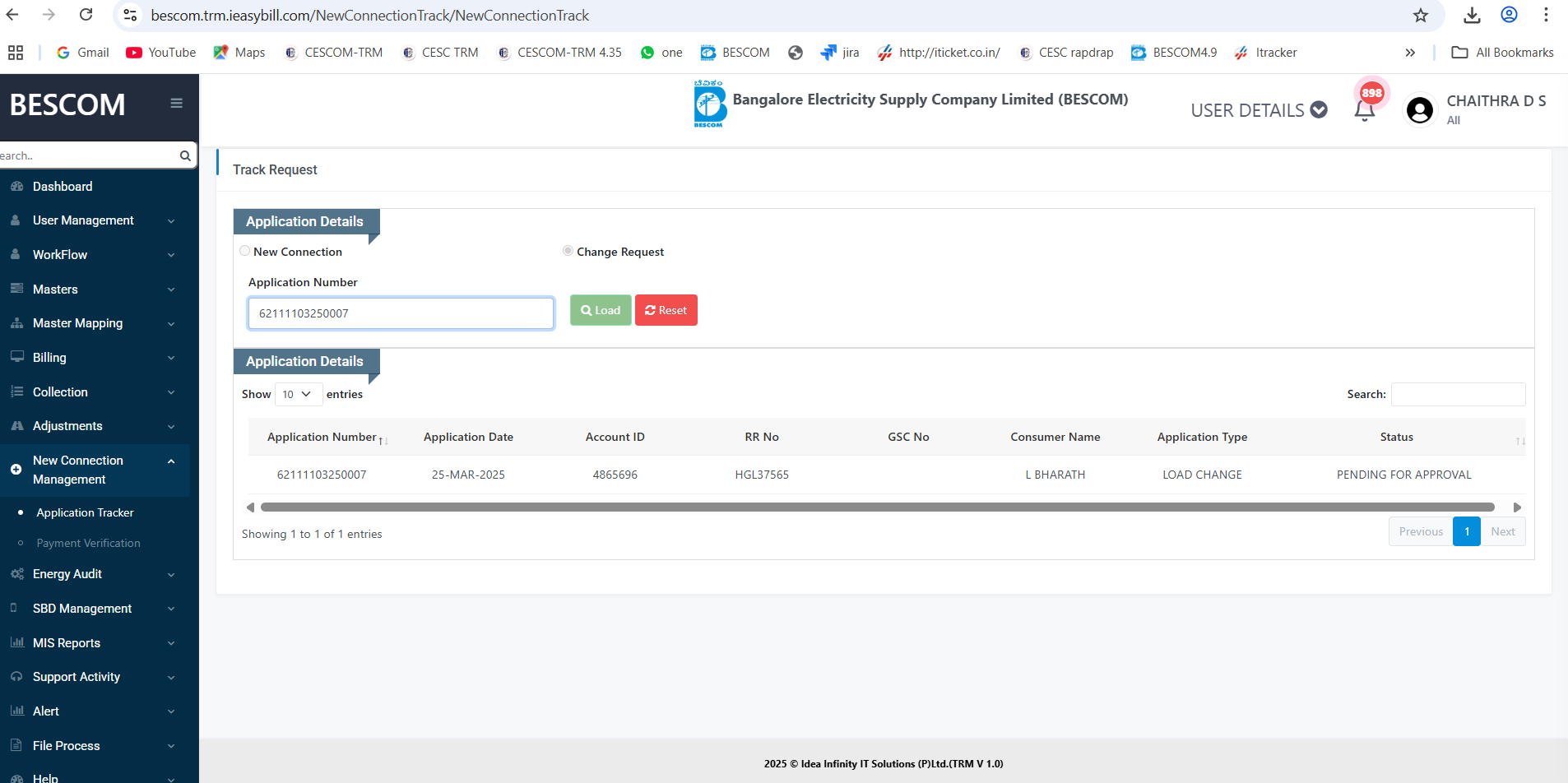
Task: Expand Collection menu
Action: point(95,392)
